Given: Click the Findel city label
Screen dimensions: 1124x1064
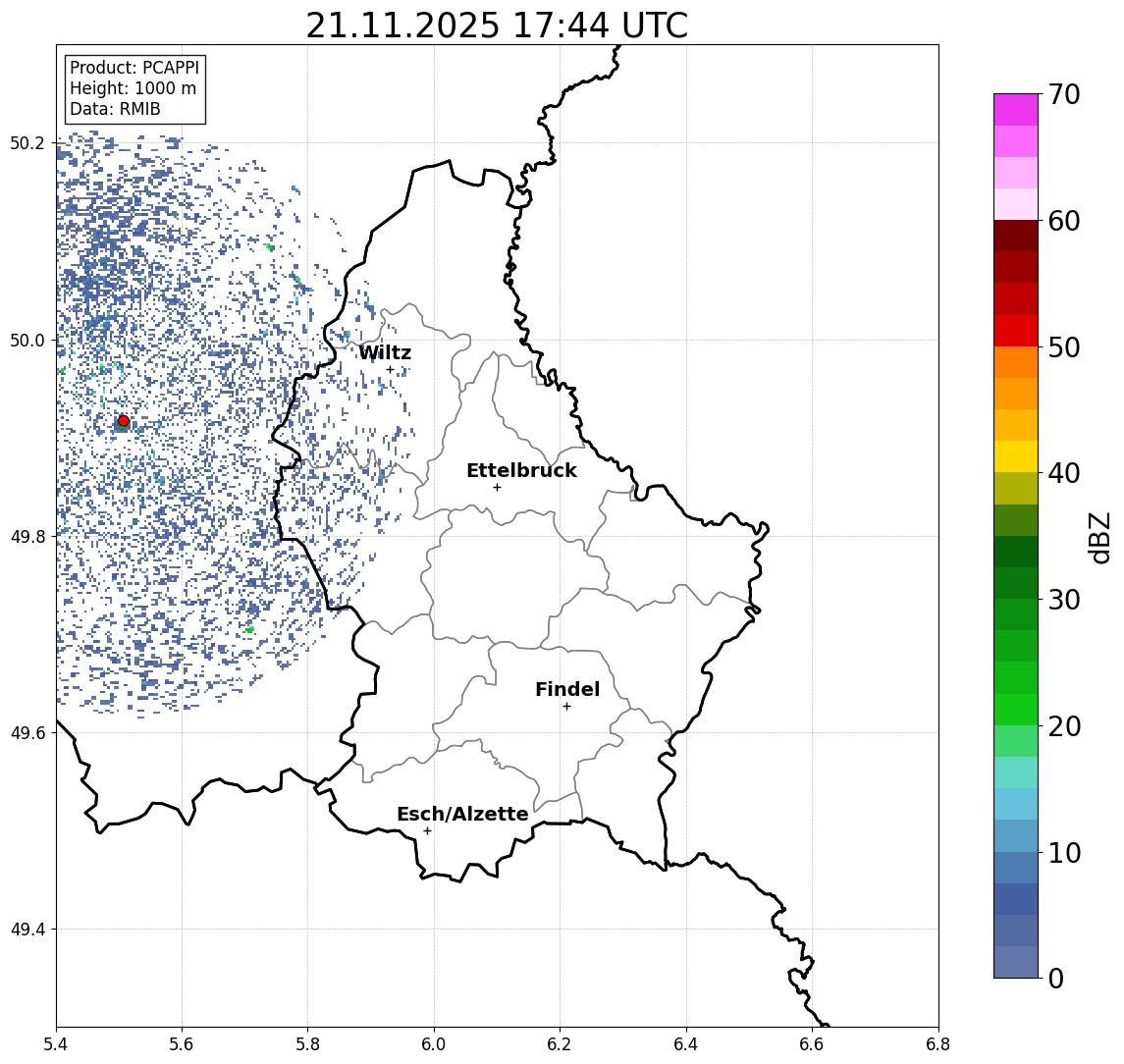Looking at the screenshot, I should point(567,689).
